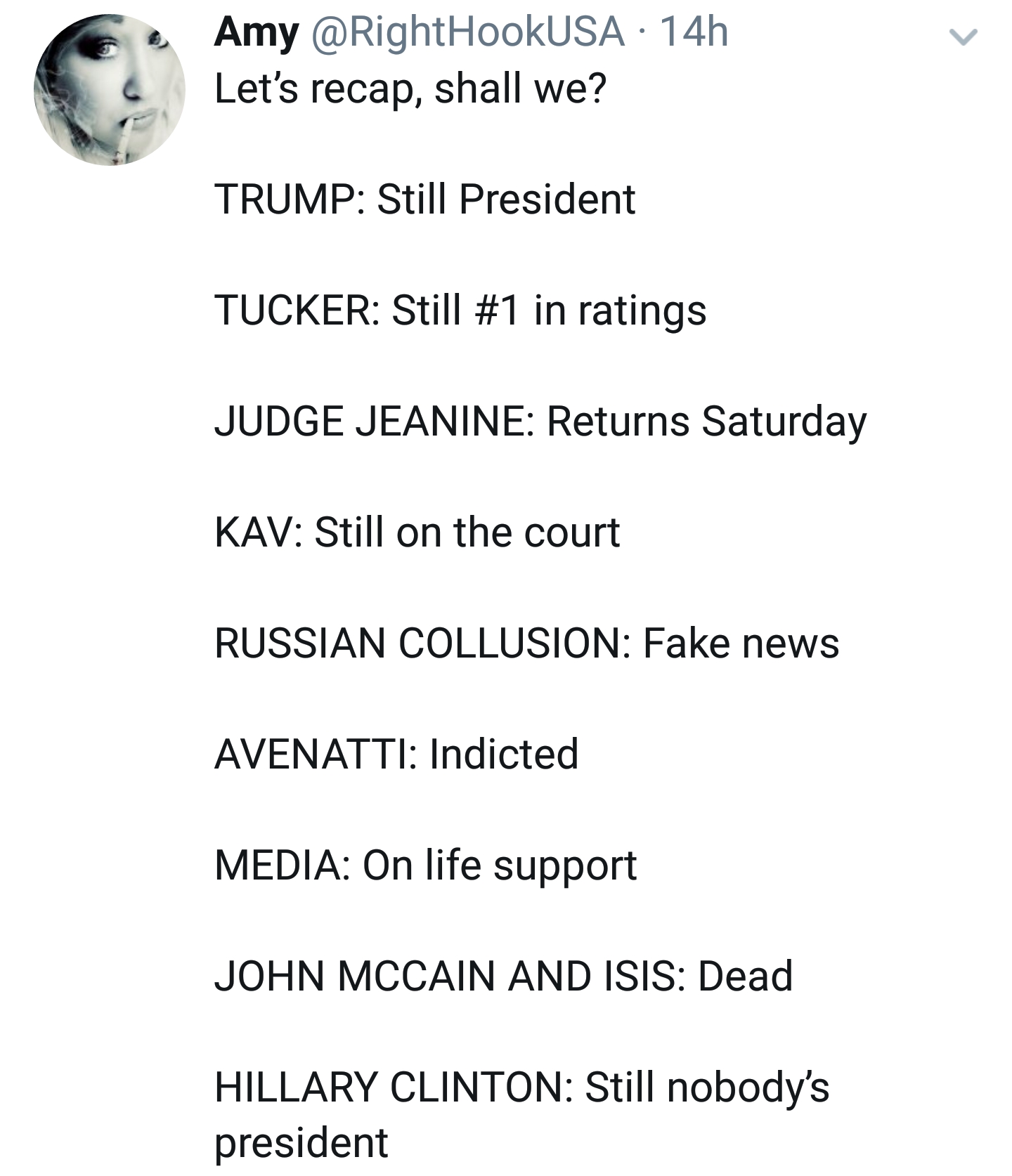This screenshot has height=1176, width=1012.
Task: Tap the "Still President" phrase
Action: [507, 199]
